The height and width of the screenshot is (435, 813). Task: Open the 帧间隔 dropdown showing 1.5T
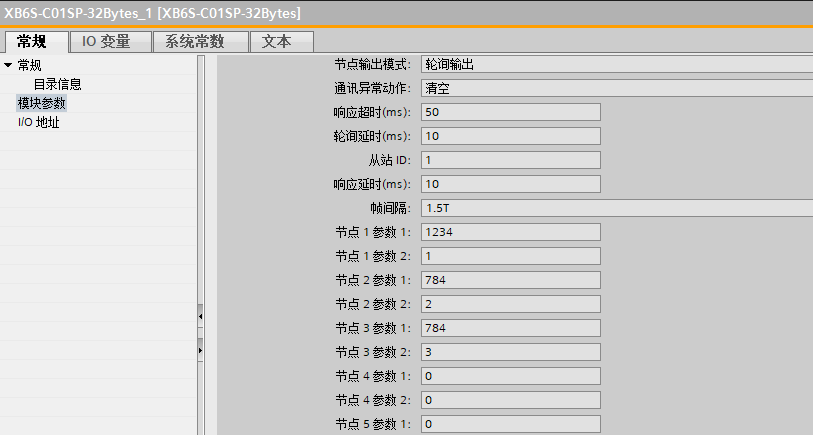pos(615,208)
